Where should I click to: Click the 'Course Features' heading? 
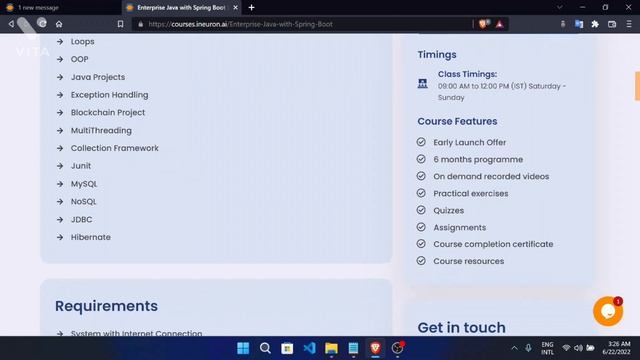pyautogui.click(x=457, y=121)
